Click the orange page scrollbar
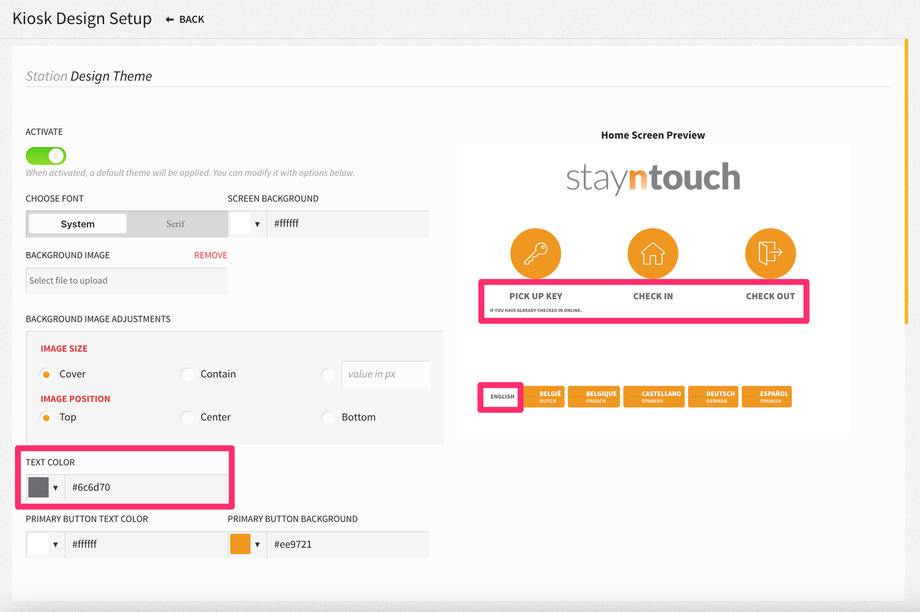The height and width of the screenshot is (612, 920). pos(907,181)
